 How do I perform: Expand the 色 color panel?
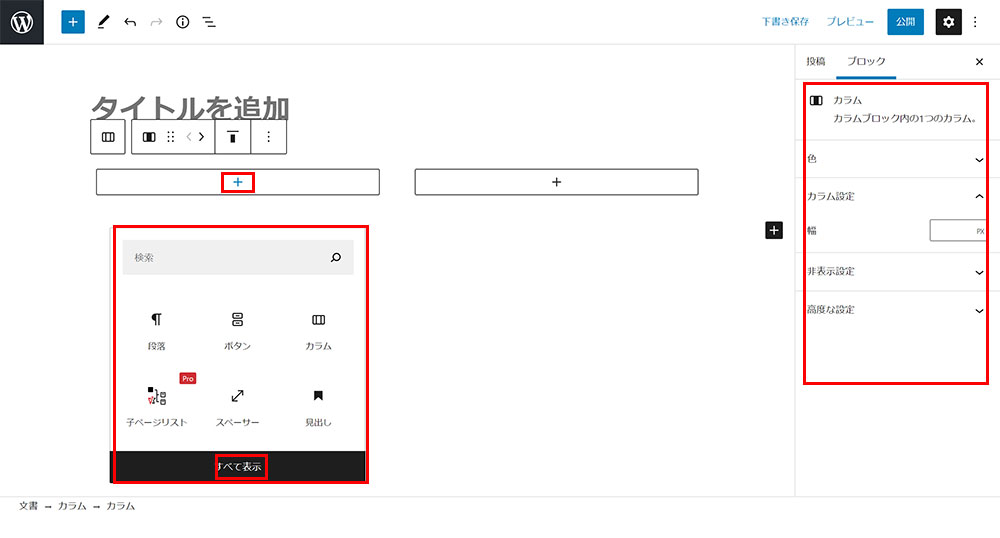pos(895,159)
